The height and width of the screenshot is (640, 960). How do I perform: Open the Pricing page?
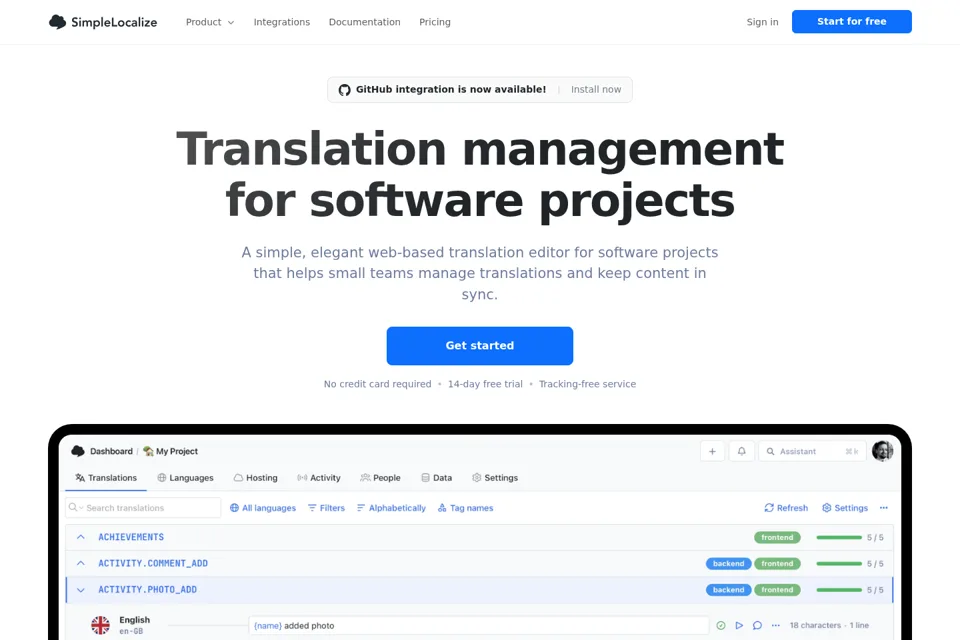pyautogui.click(x=435, y=22)
